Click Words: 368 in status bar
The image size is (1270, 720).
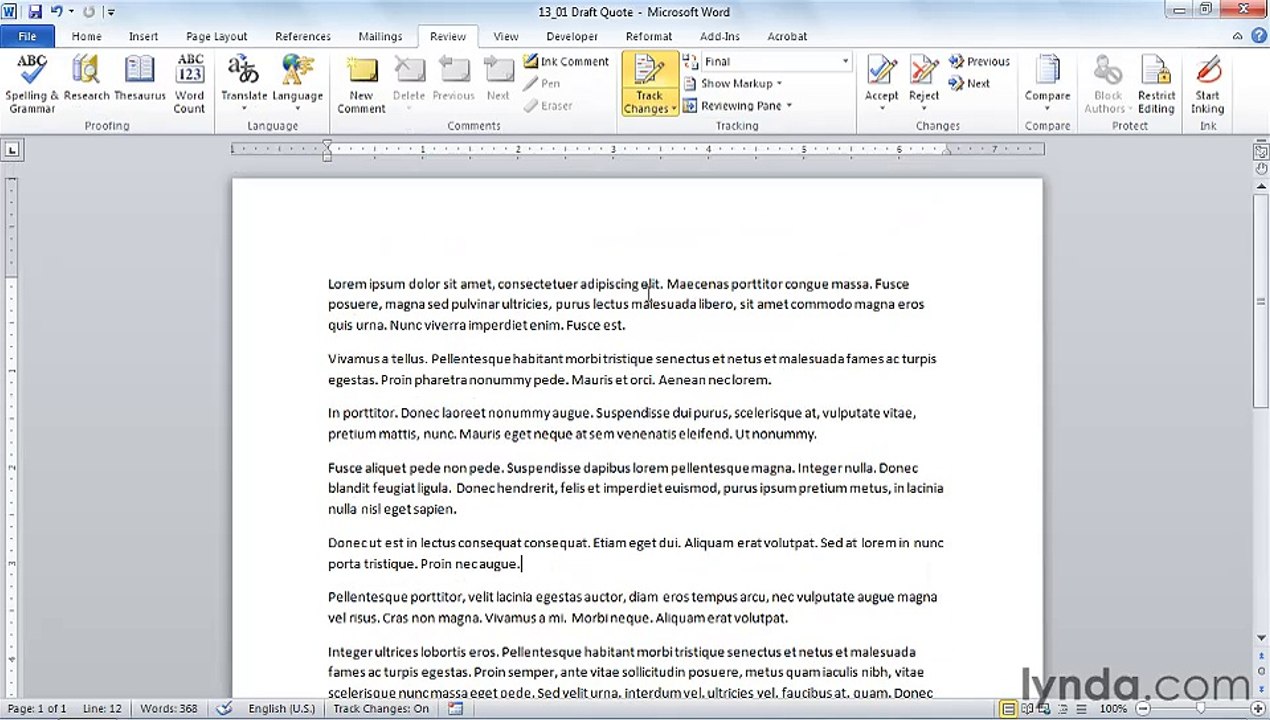(168, 708)
